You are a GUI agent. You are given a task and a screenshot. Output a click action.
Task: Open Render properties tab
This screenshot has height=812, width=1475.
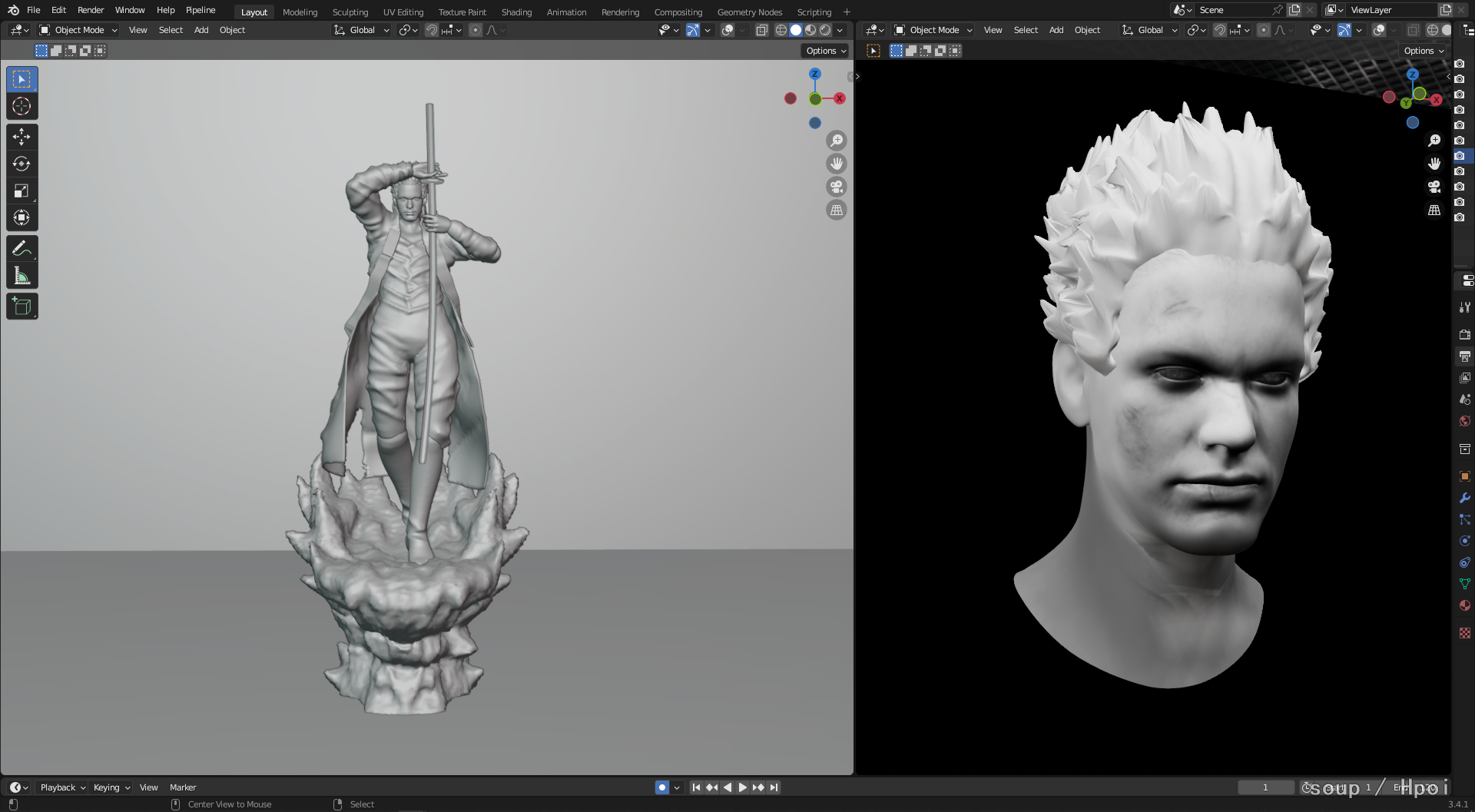pyautogui.click(x=1465, y=335)
